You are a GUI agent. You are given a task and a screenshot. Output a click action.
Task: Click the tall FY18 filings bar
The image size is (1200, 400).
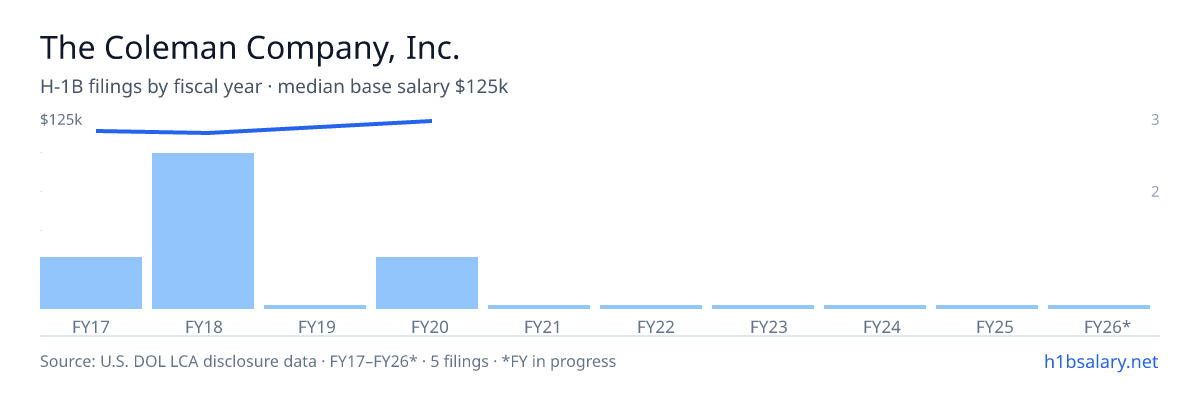(203, 231)
